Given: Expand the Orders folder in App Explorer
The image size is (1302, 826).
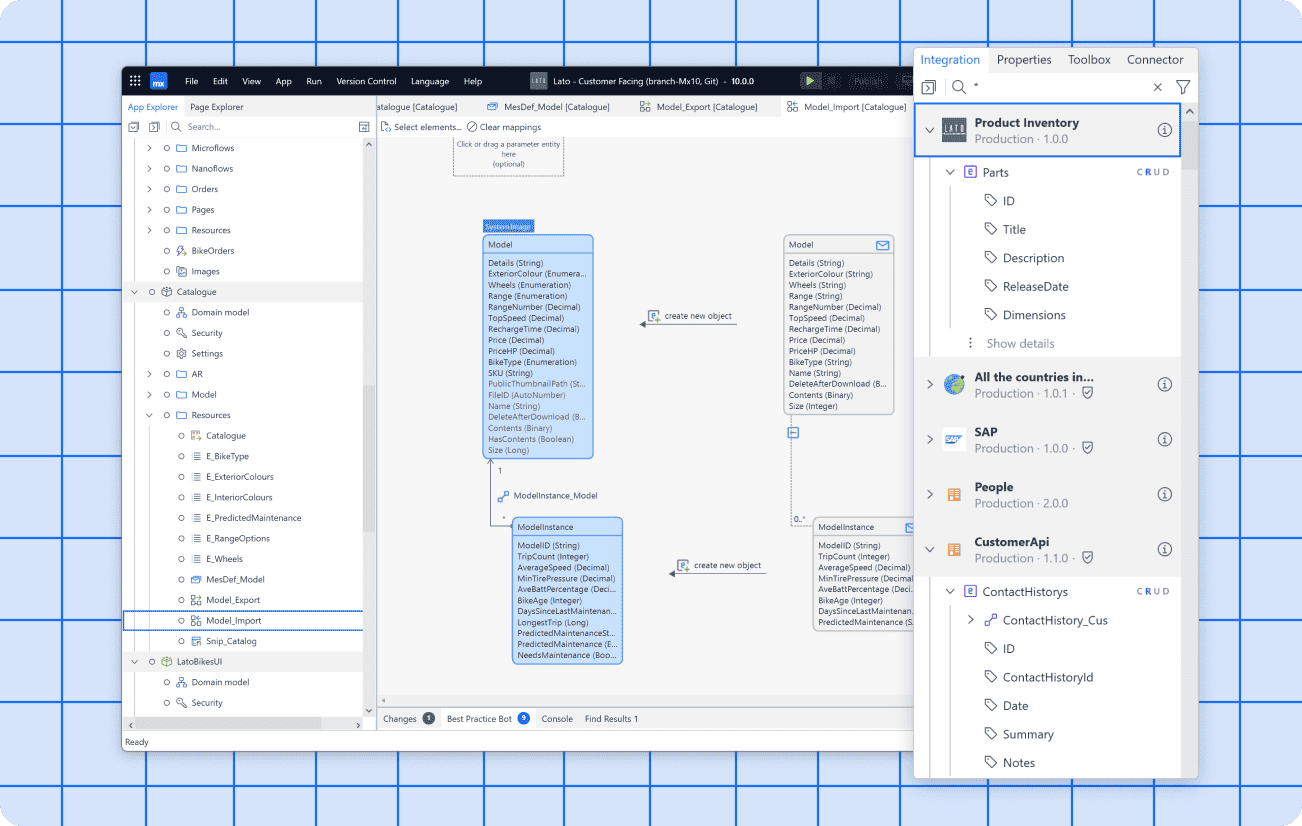Looking at the screenshot, I should (150, 189).
